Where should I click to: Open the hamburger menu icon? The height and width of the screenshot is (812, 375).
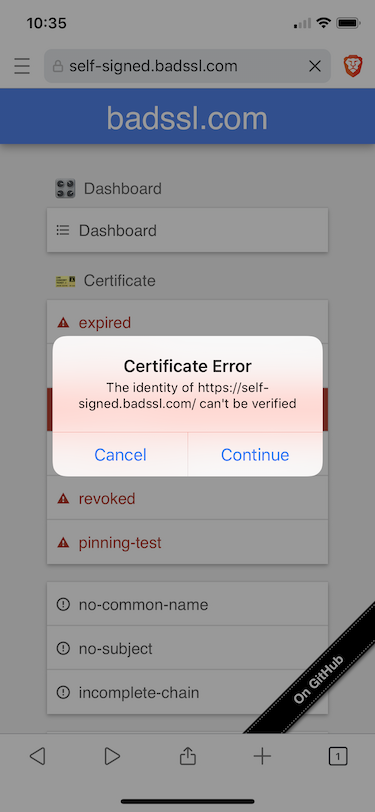pyautogui.click(x=22, y=66)
